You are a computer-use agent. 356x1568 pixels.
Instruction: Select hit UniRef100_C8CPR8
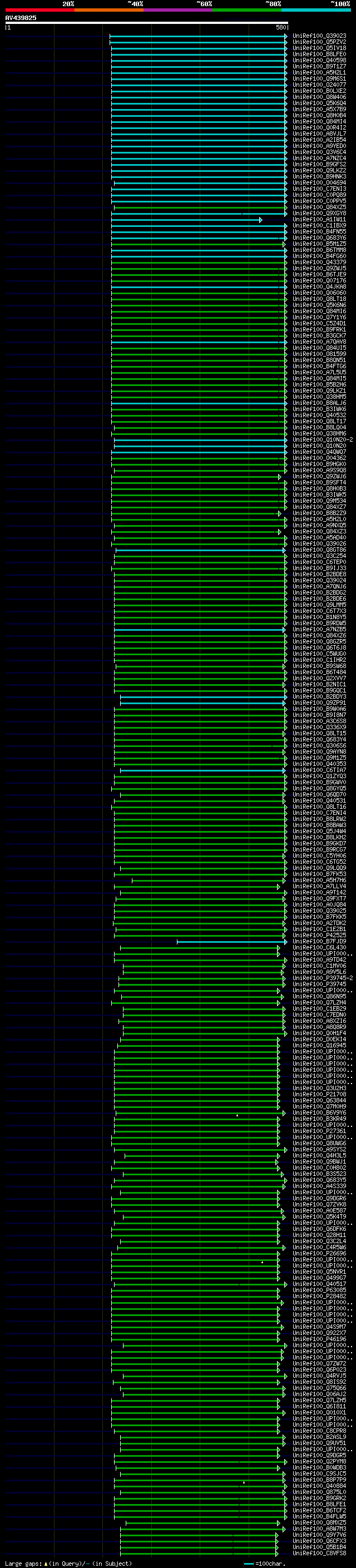pyautogui.click(x=319, y=1431)
